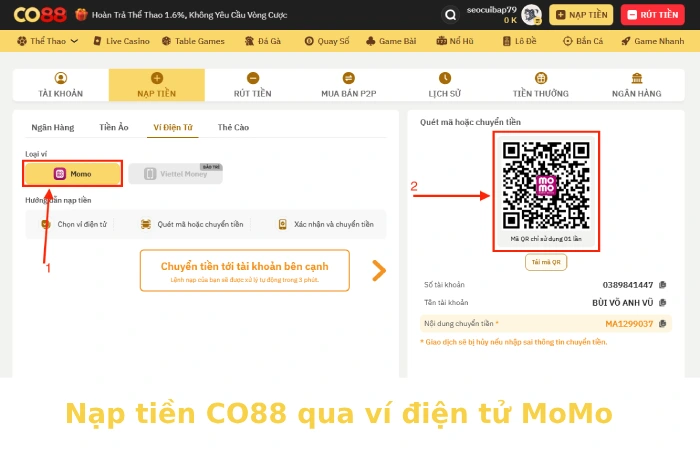Viewport: 700px width, 450px height.
Task: Copy the account name BÙI VÕ ANH VŨ
Action: [662, 303]
